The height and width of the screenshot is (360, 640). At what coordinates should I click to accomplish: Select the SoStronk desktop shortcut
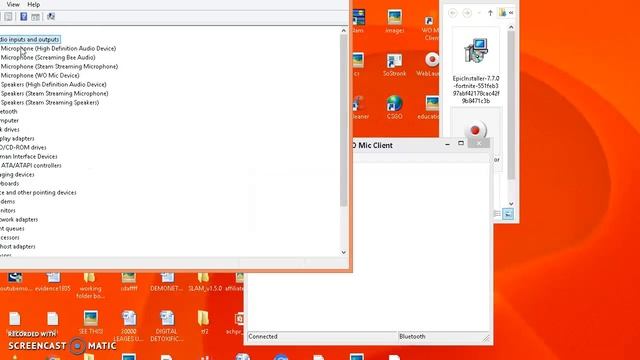[394, 64]
